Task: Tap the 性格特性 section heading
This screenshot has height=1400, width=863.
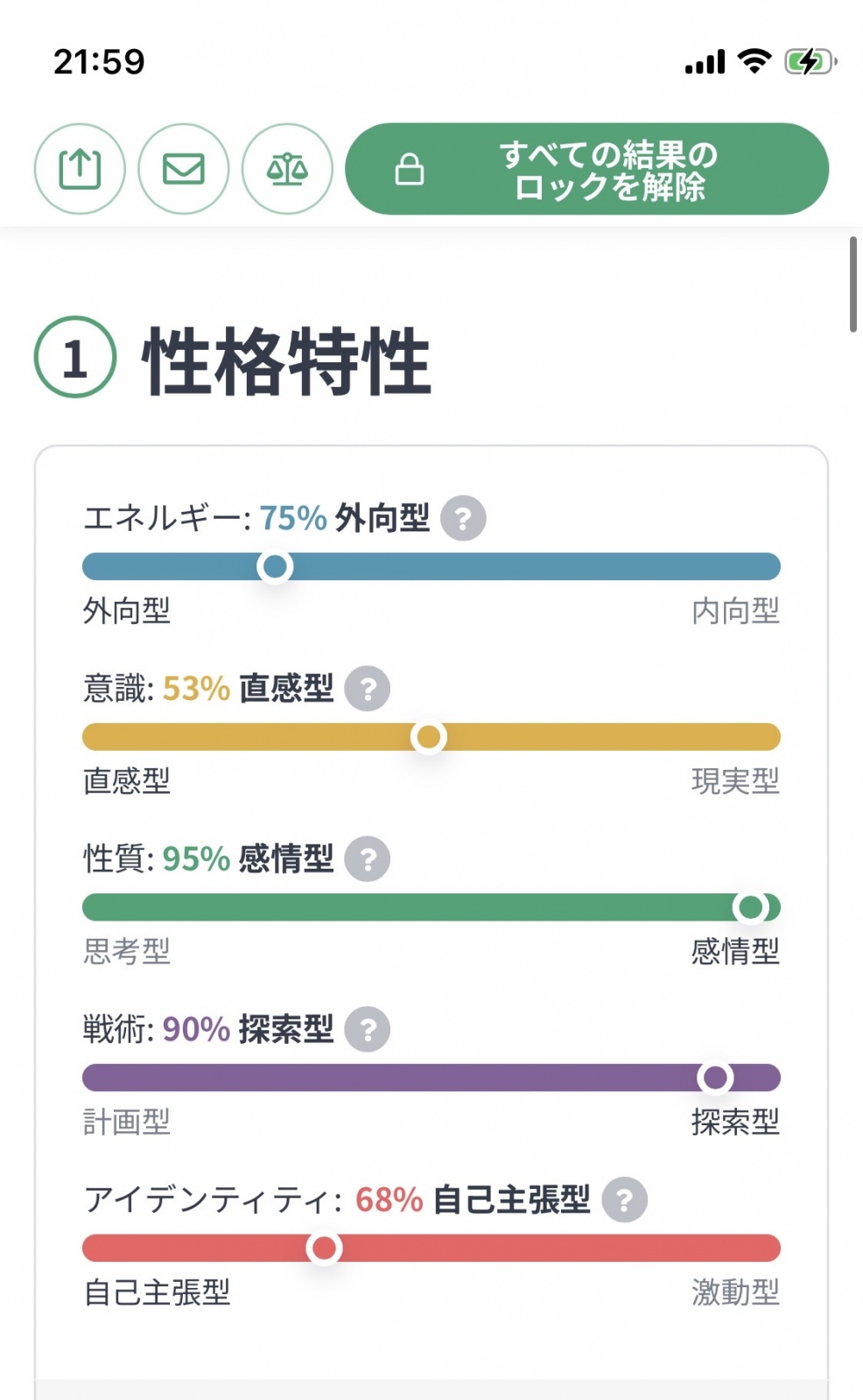Action: tap(286, 360)
